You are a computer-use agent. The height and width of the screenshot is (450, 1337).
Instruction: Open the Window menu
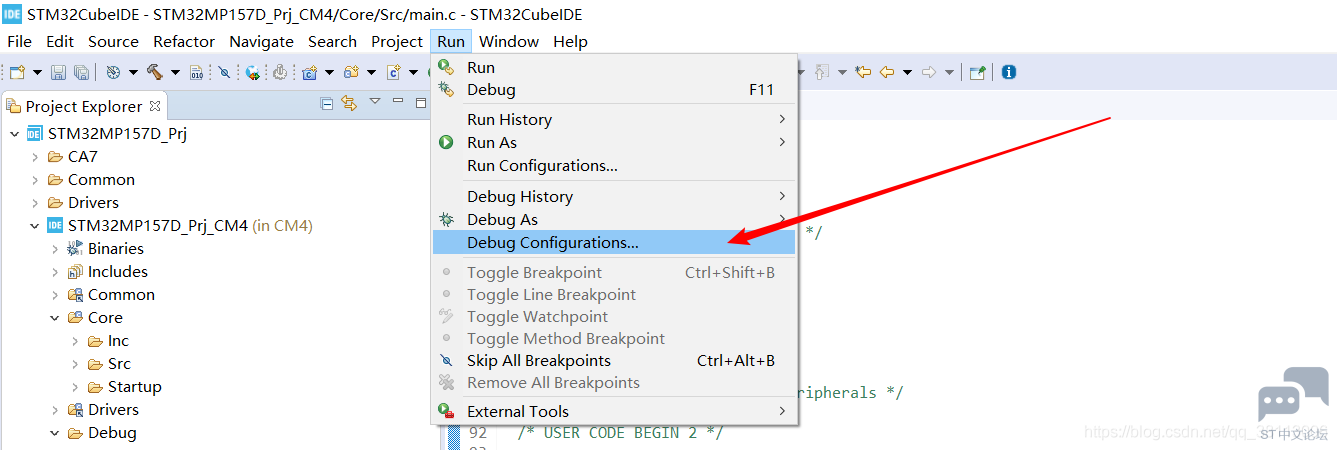point(509,41)
